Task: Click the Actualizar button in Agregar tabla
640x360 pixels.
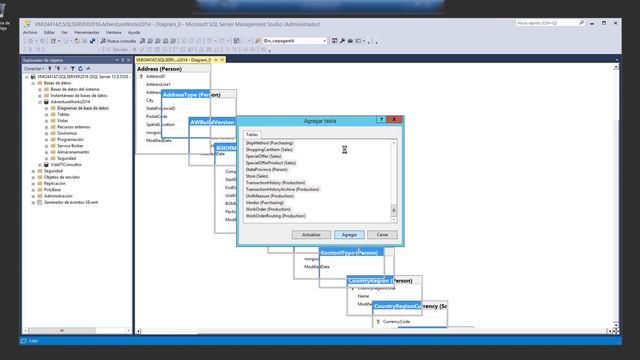Action: (311, 235)
